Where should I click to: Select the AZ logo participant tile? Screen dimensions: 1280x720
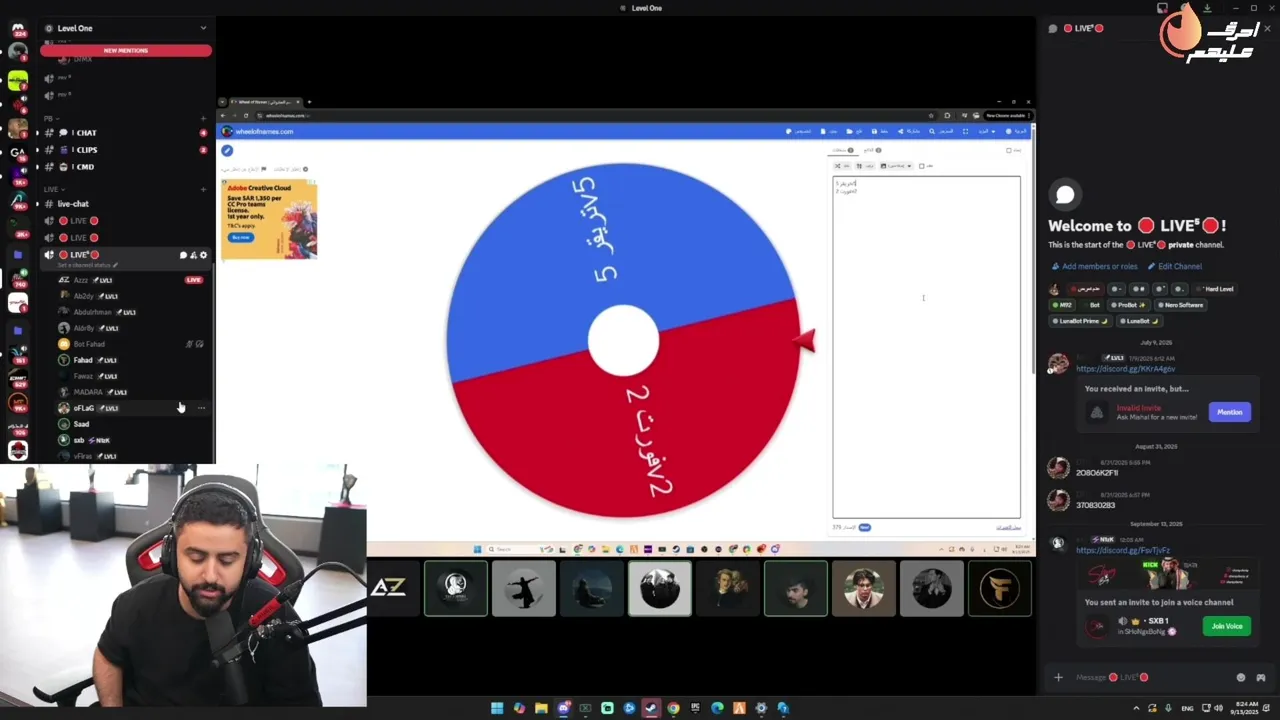point(388,588)
